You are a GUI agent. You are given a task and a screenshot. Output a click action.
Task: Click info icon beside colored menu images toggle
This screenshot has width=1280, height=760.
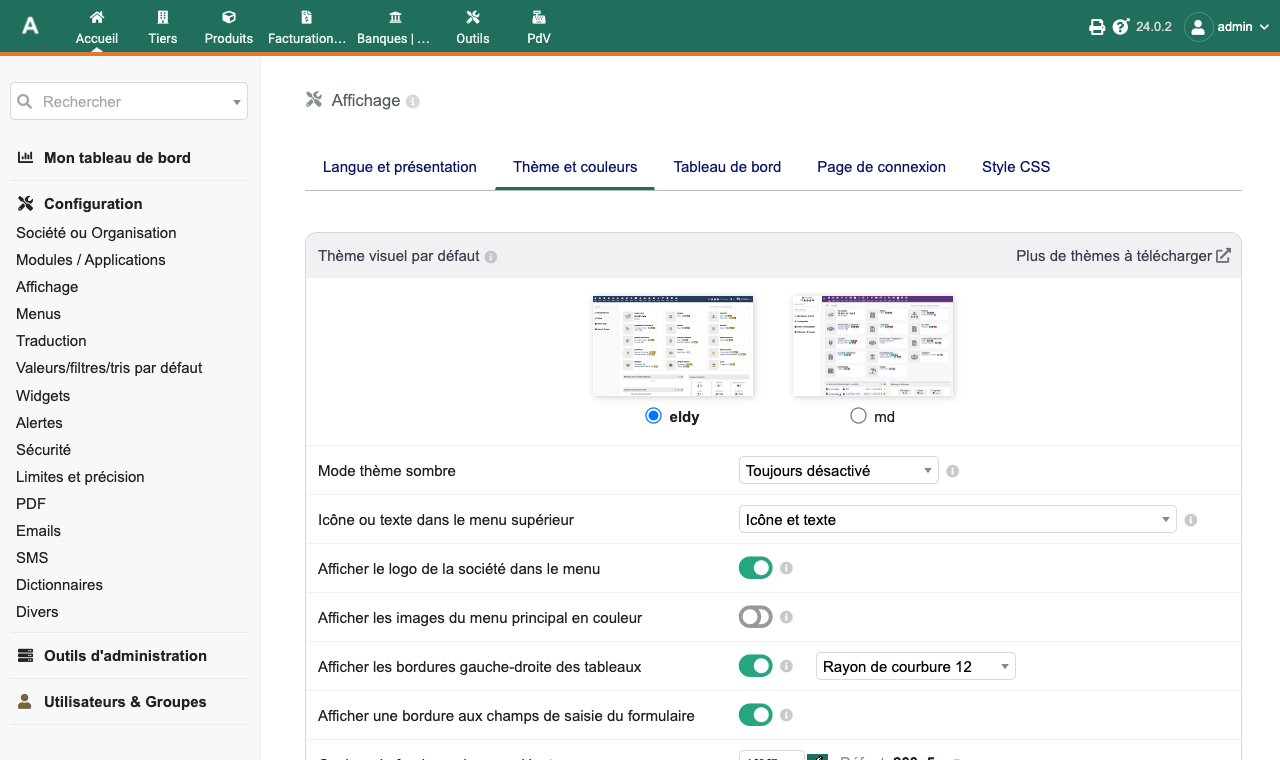point(787,617)
